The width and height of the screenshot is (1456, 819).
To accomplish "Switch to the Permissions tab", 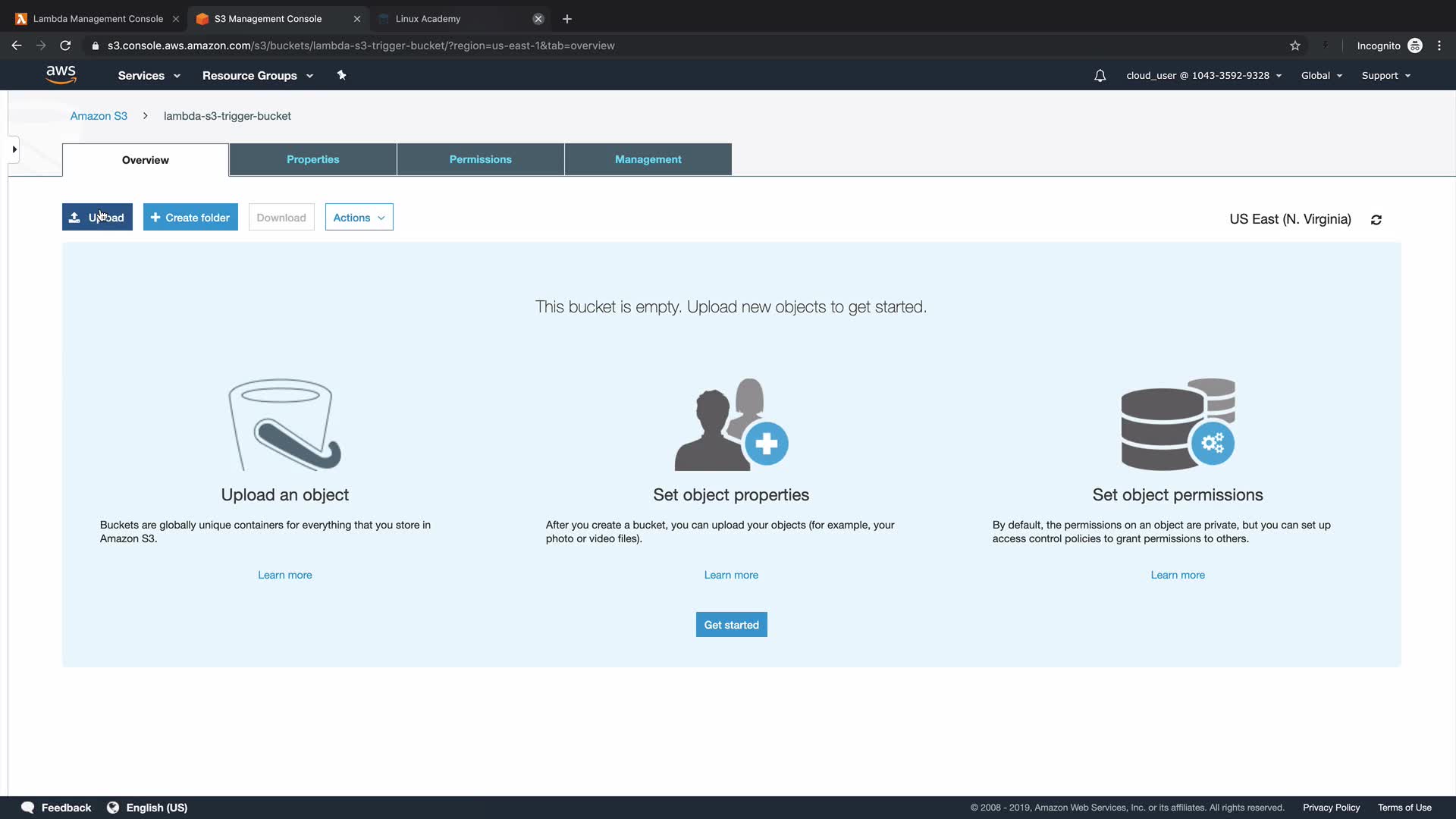I will [480, 159].
